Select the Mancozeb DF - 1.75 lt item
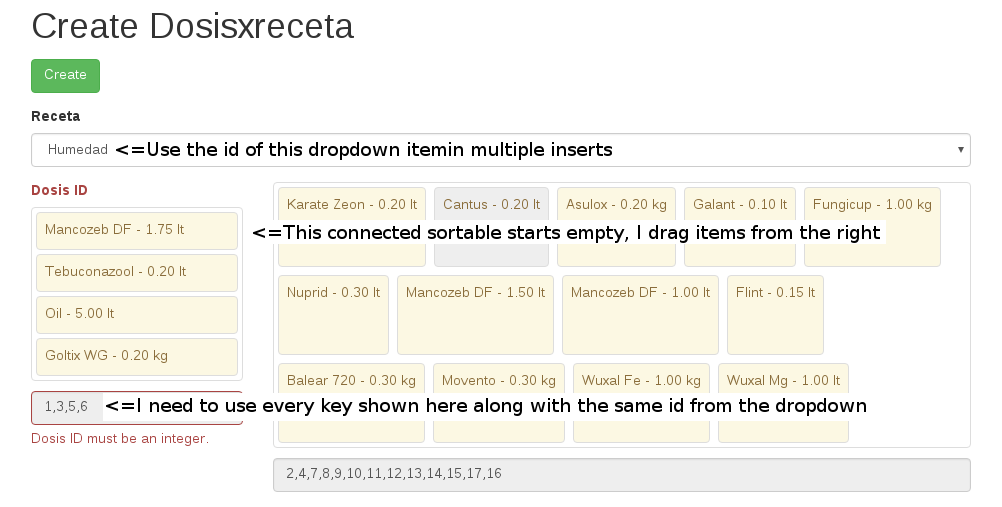 (137, 230)
